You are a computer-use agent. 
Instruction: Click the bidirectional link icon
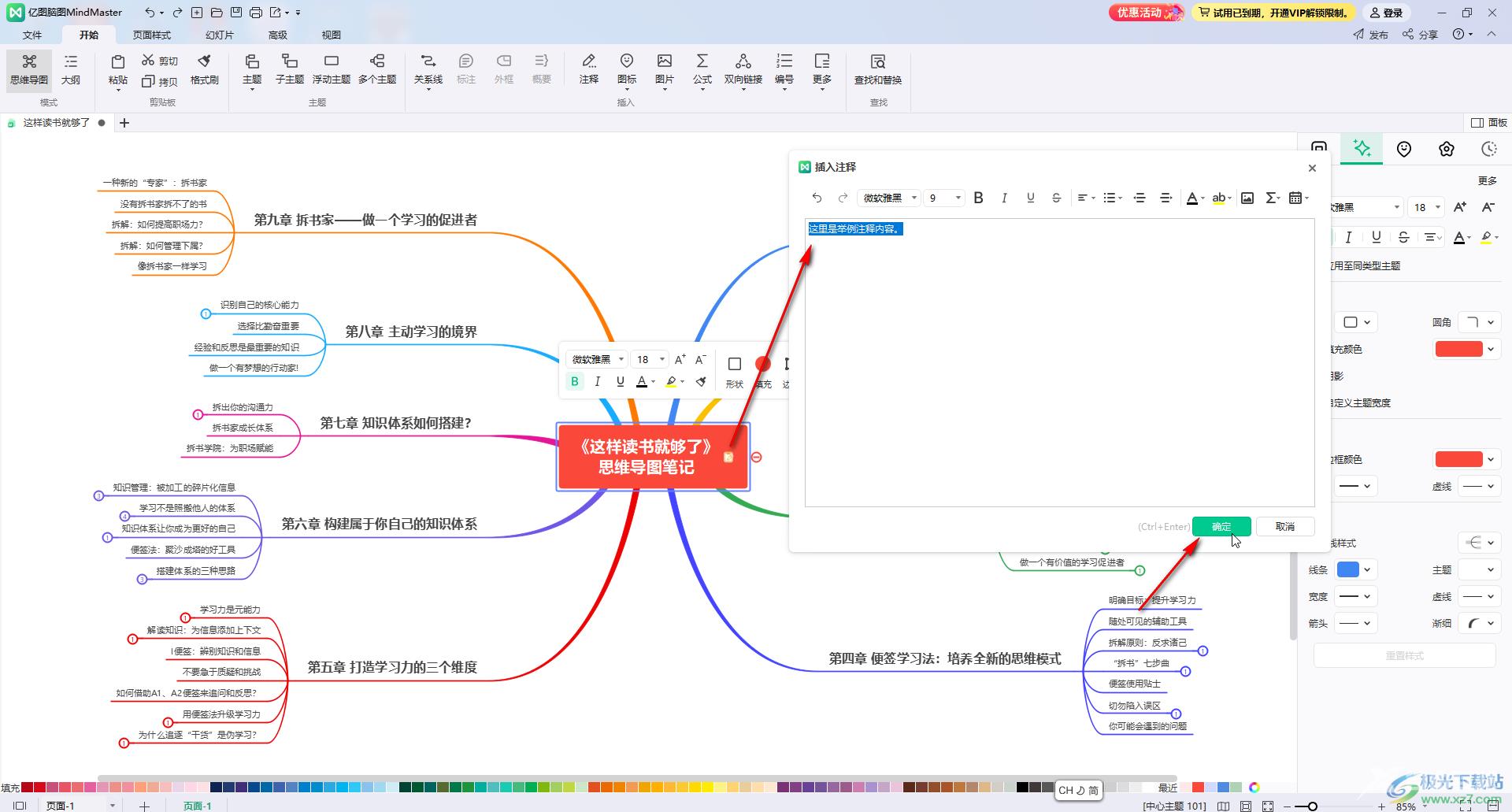pos(743,61)
